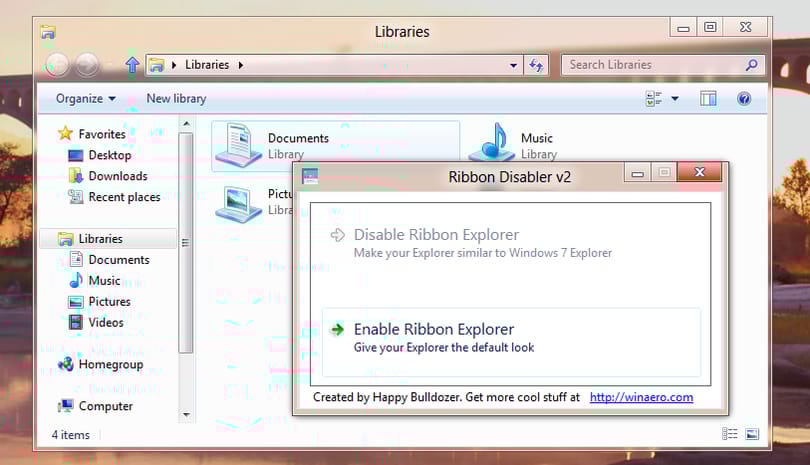Click the Documents icon in navigation tree
810x465 pixels.
(76, 259)
